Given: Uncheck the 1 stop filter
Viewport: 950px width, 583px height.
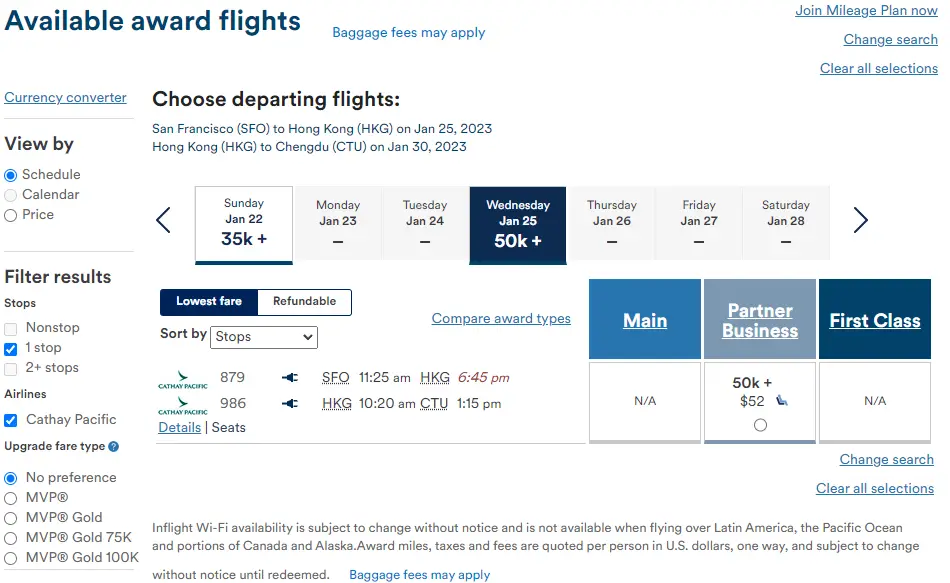Looking at the screenshot, I should 11,348.
